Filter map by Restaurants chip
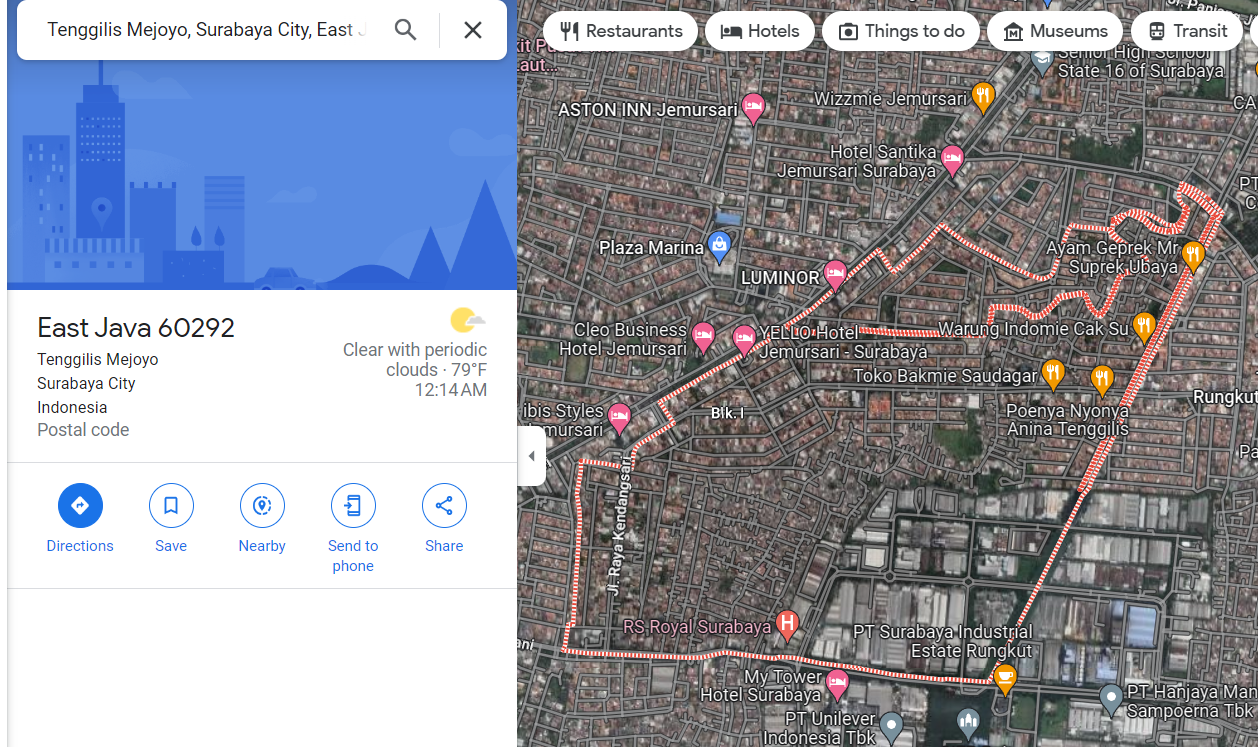The image size is (1258, 747). click(620, 31)
